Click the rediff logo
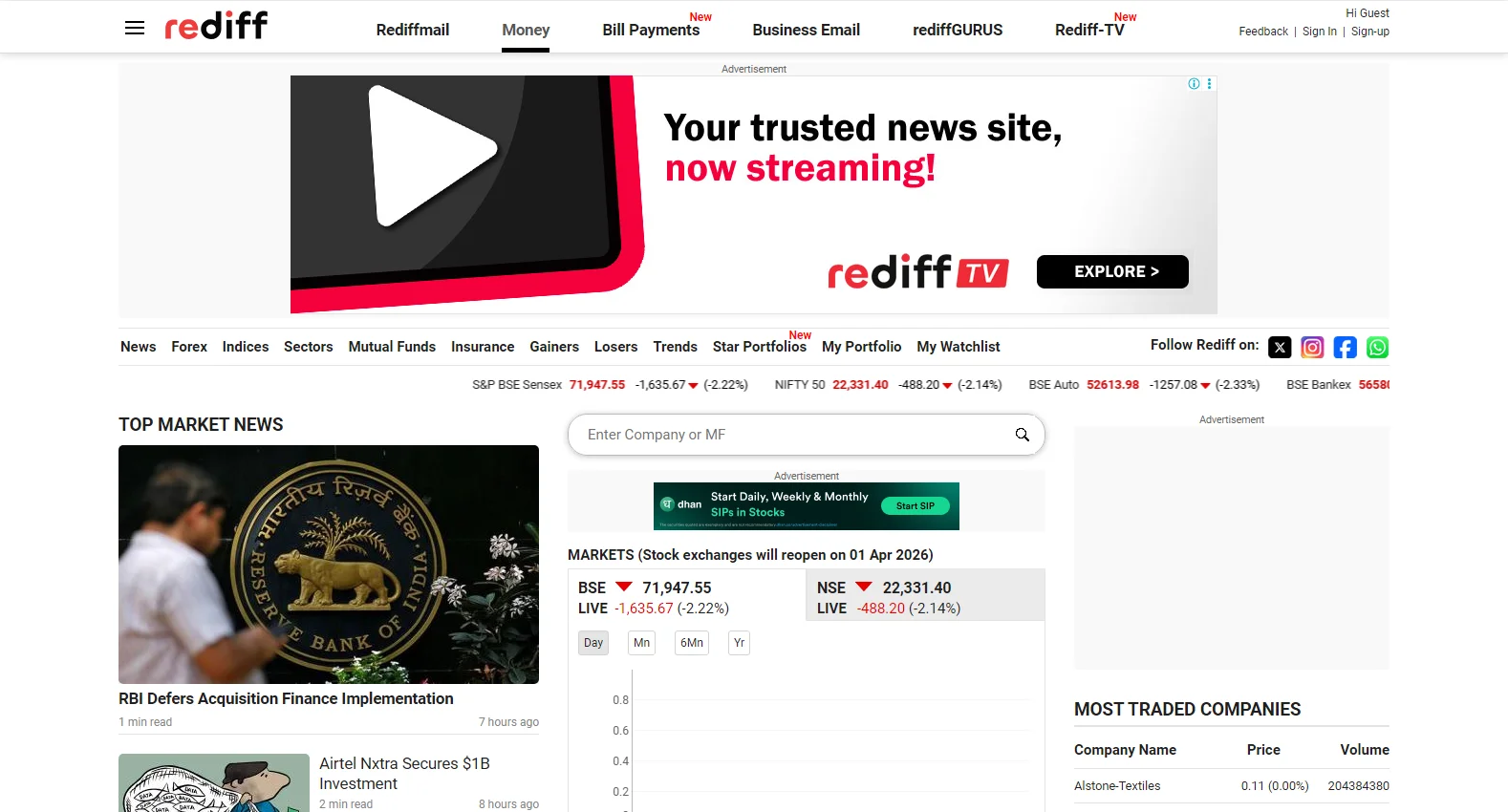This screenshot has width=1508, height=812. point(216,26)
